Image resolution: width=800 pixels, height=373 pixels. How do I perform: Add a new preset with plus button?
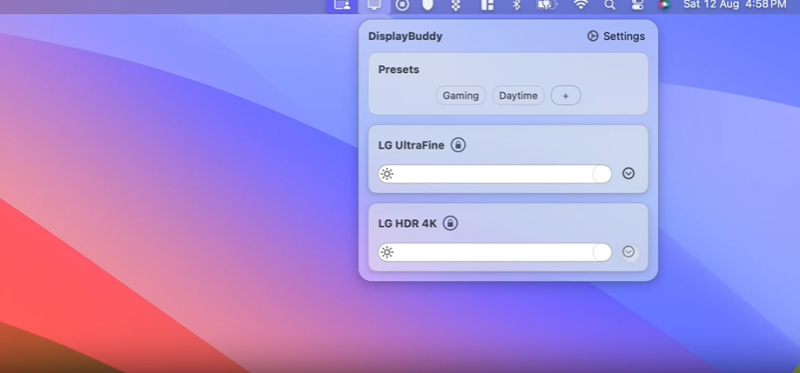click(566, 95)
